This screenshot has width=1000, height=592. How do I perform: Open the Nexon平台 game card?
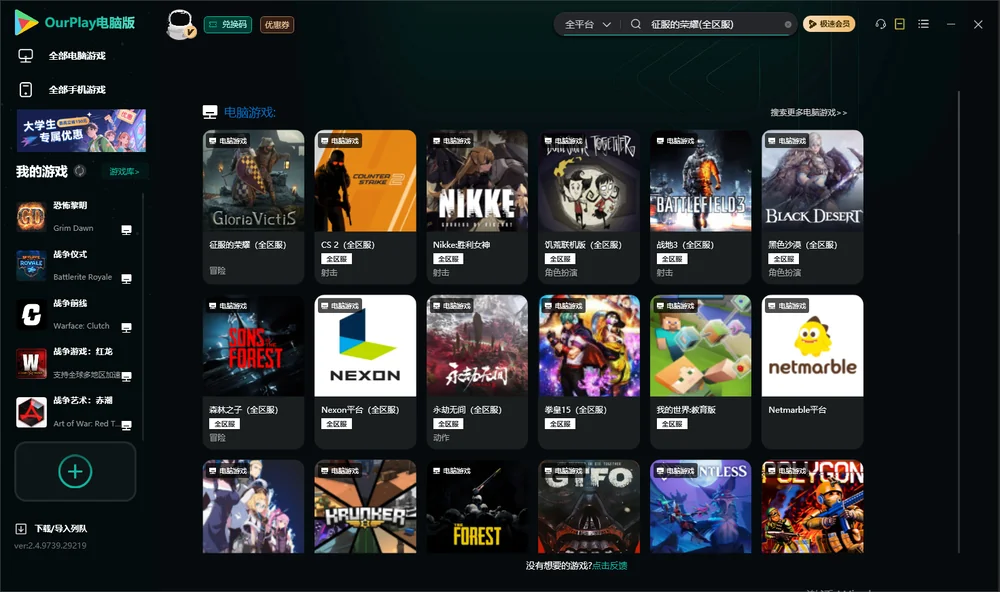pyautogui.click(x=365, y=372)
